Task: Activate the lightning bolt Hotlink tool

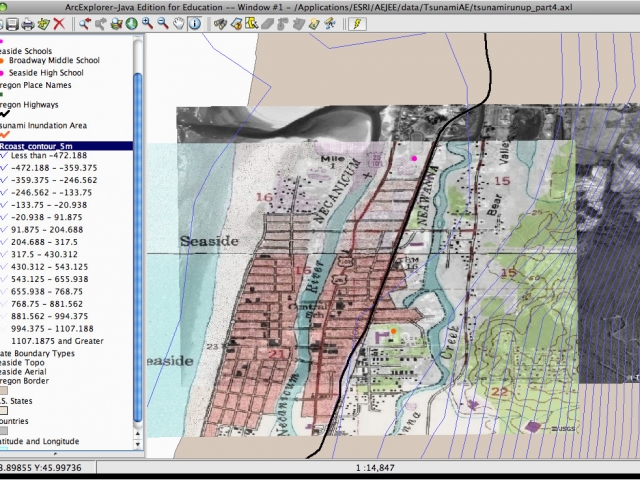Action: [x=357, y=24]
